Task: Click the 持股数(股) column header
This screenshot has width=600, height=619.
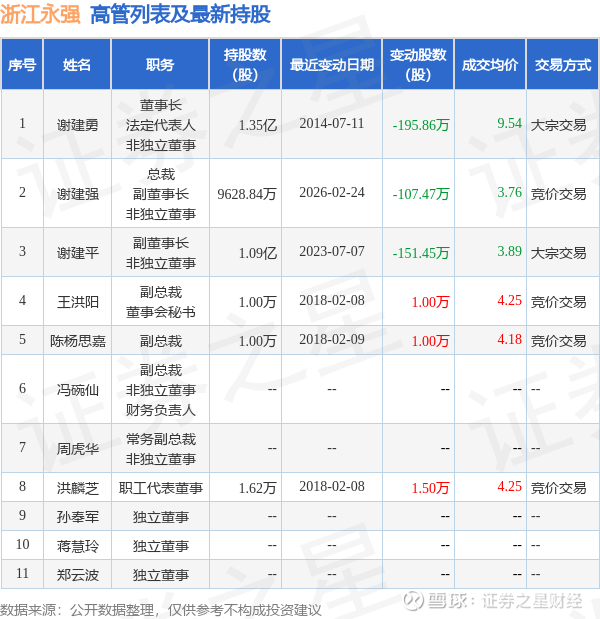Action: pyautogui.click(x=245, y=64)
